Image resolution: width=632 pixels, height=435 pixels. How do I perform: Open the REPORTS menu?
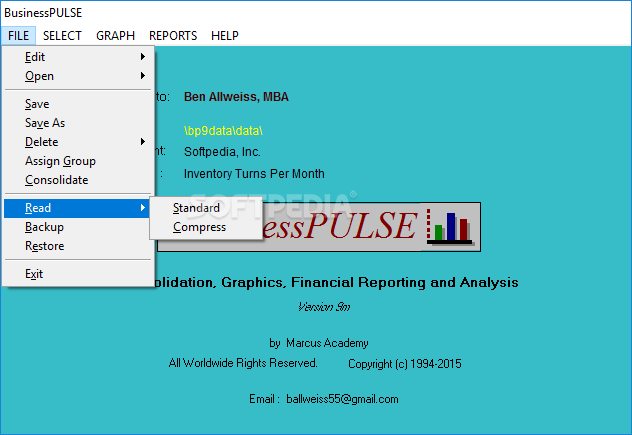pos(173,36)
